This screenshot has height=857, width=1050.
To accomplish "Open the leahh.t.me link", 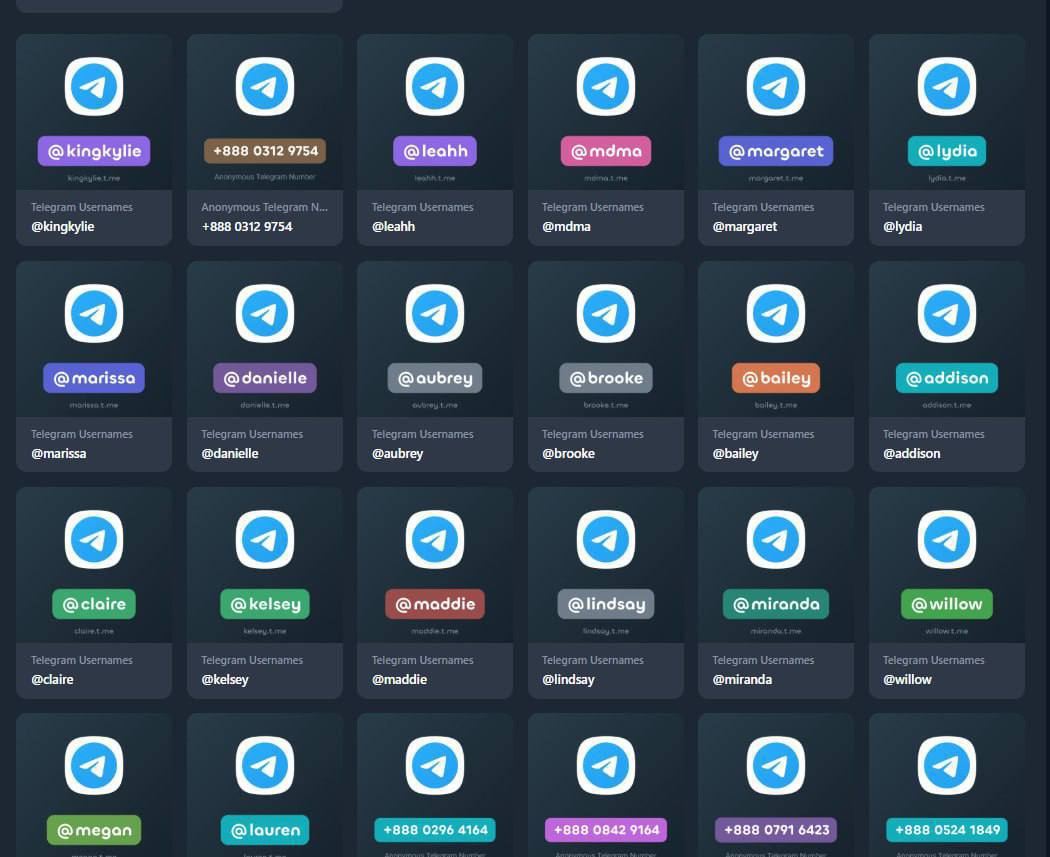I will coord(435,178).
